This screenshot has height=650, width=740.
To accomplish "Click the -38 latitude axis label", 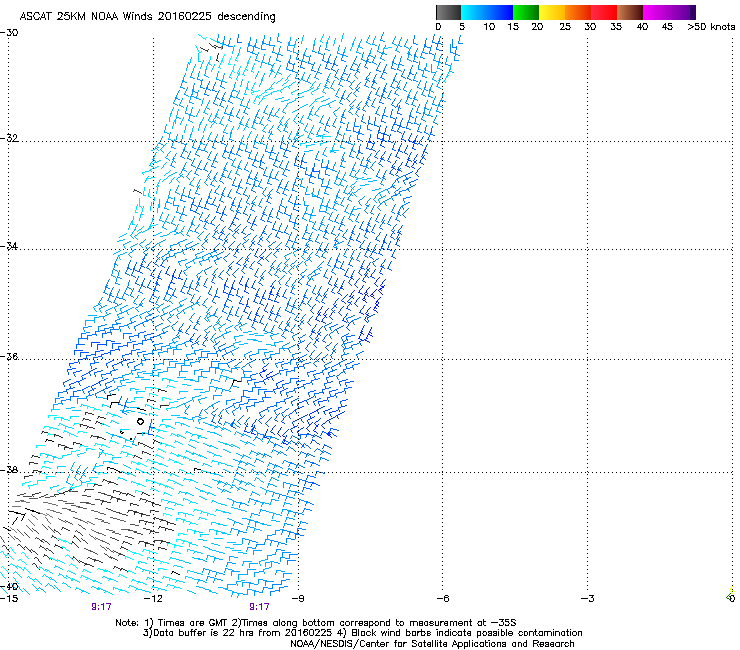I will [x=9, y=470].
